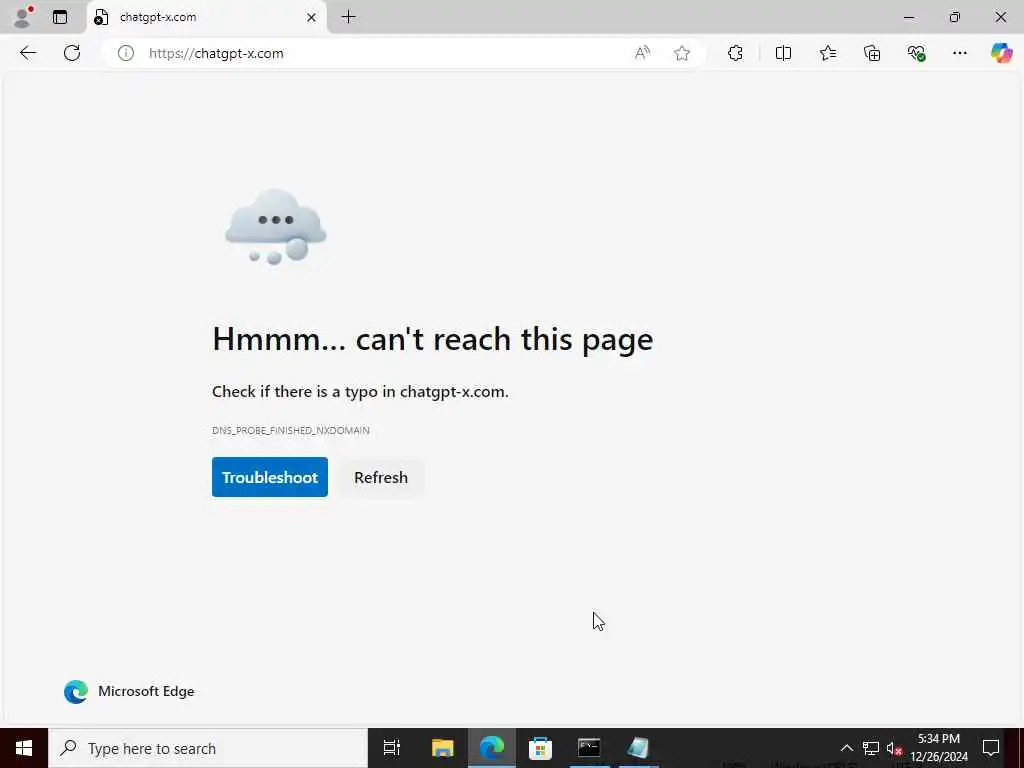
Task: Go back with the back arrow
Action: [x=28, y=53]
